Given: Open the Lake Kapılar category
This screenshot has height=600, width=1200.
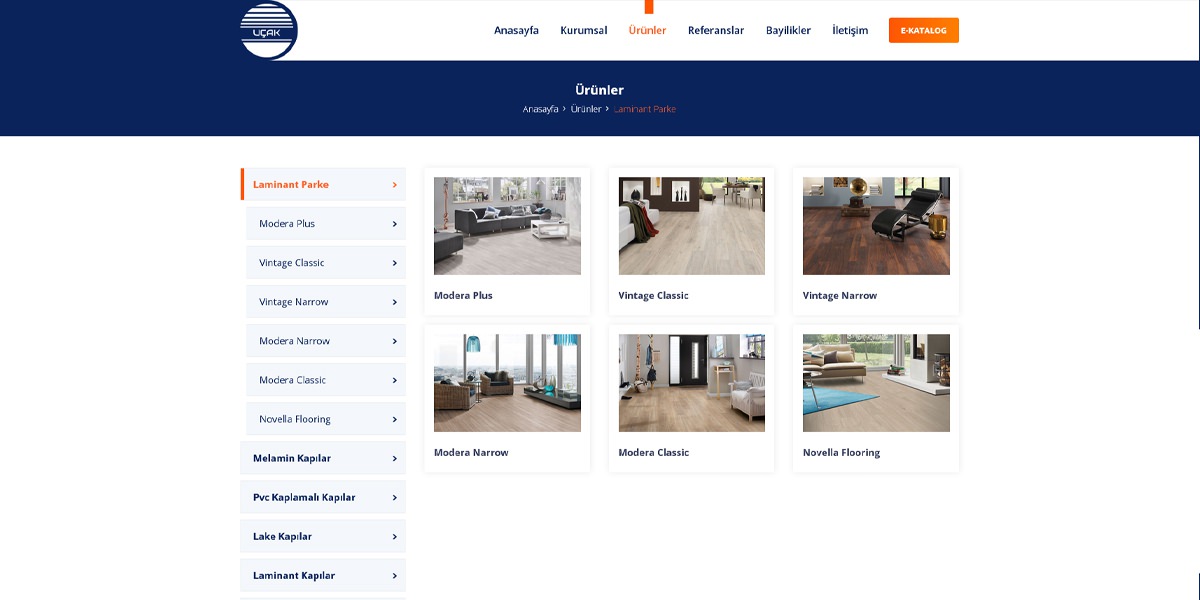Looking at the screenshot, I should pyautogui.click(x=323, y=535).
